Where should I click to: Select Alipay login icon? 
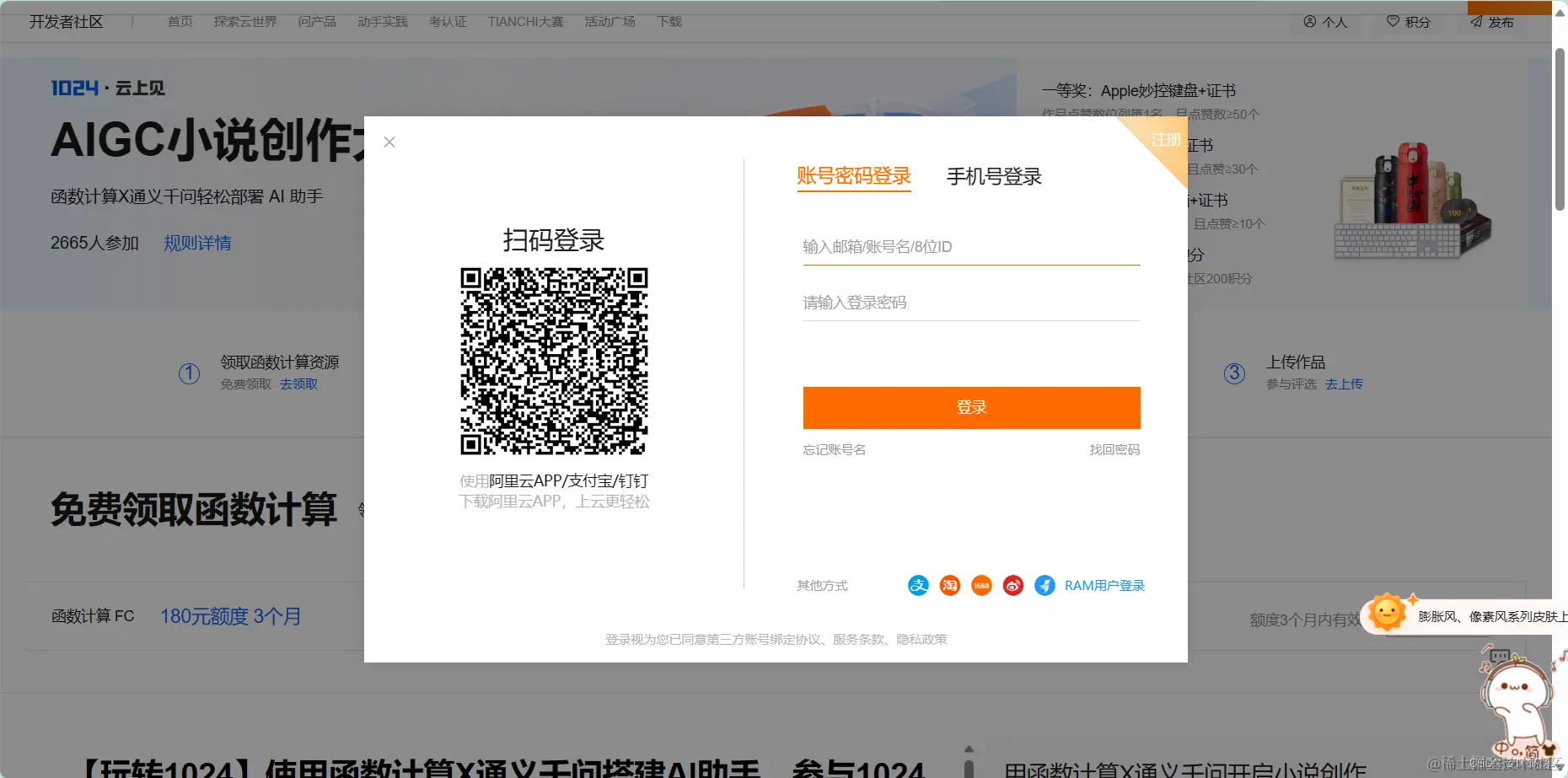coord(918,584)
